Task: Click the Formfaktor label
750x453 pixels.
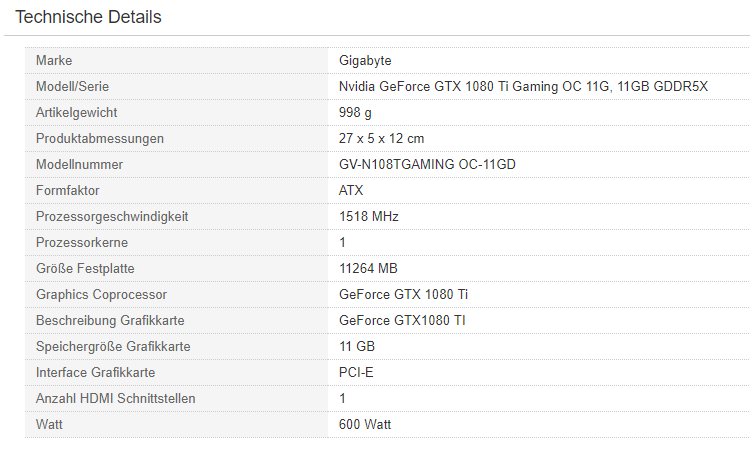Action: coord(67,190)
